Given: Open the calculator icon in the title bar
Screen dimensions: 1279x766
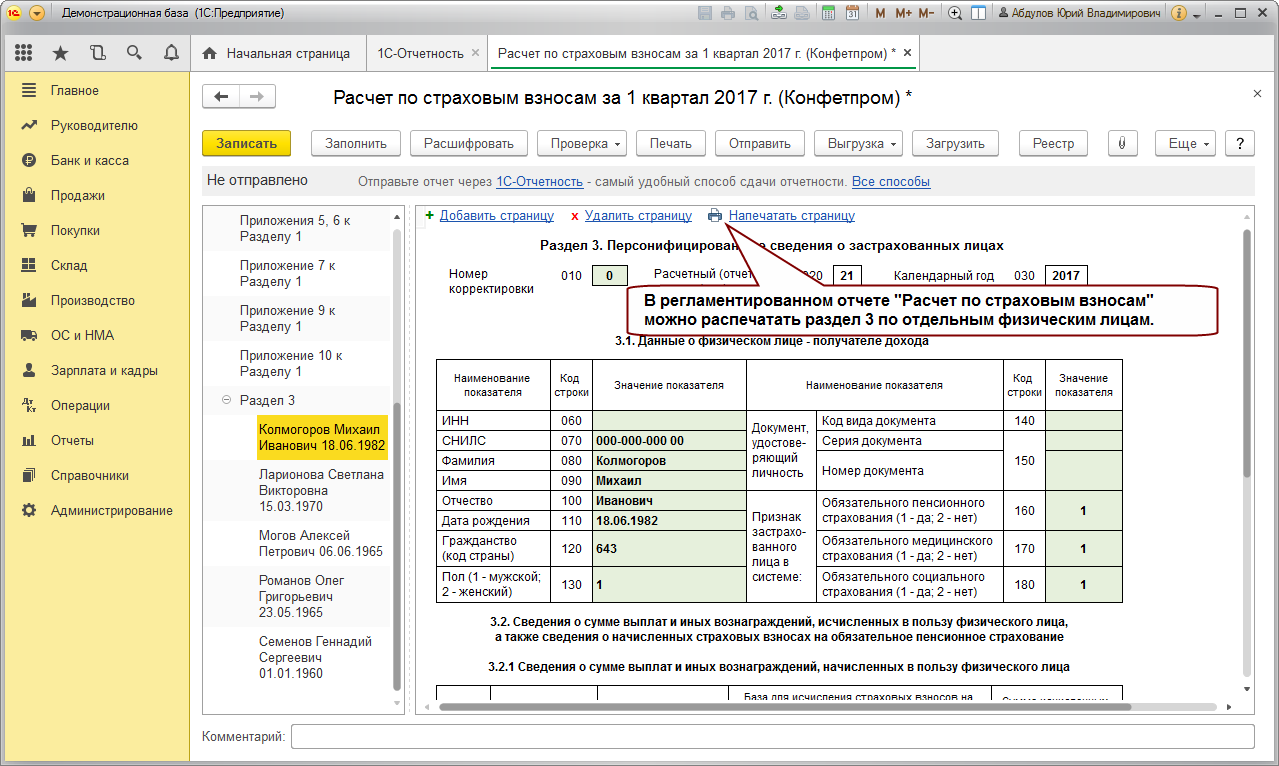Looking at the screenshot, I should pyautogui.click(x=829, y=14).
